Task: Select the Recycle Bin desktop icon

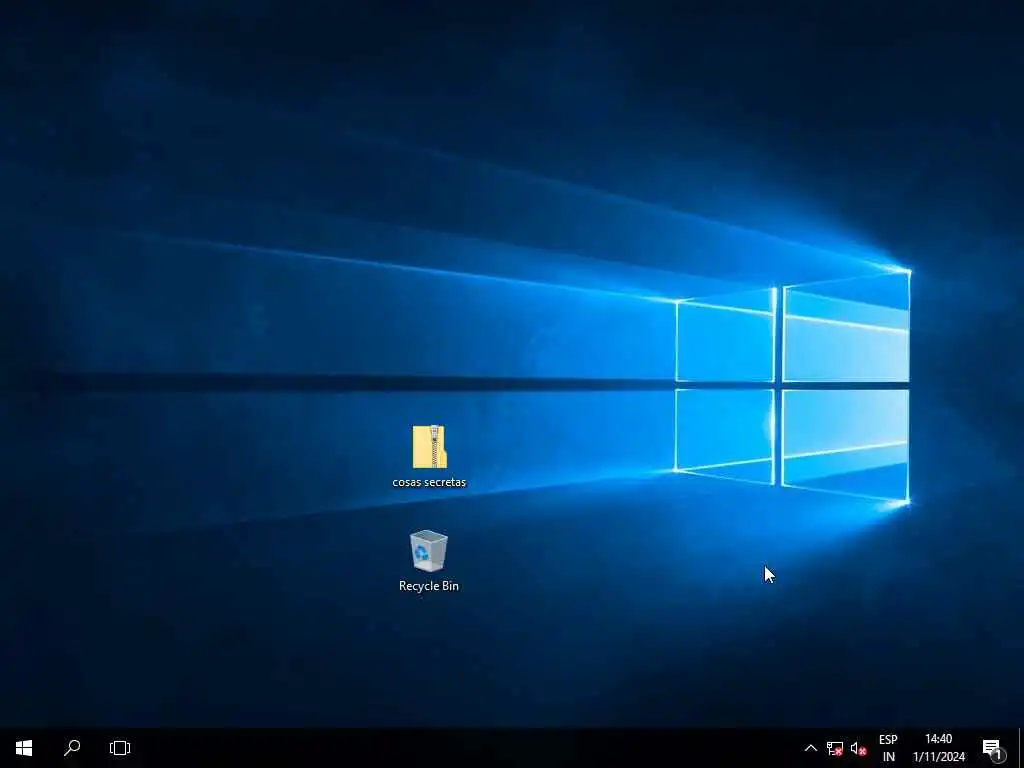Action: pos(428,551)
